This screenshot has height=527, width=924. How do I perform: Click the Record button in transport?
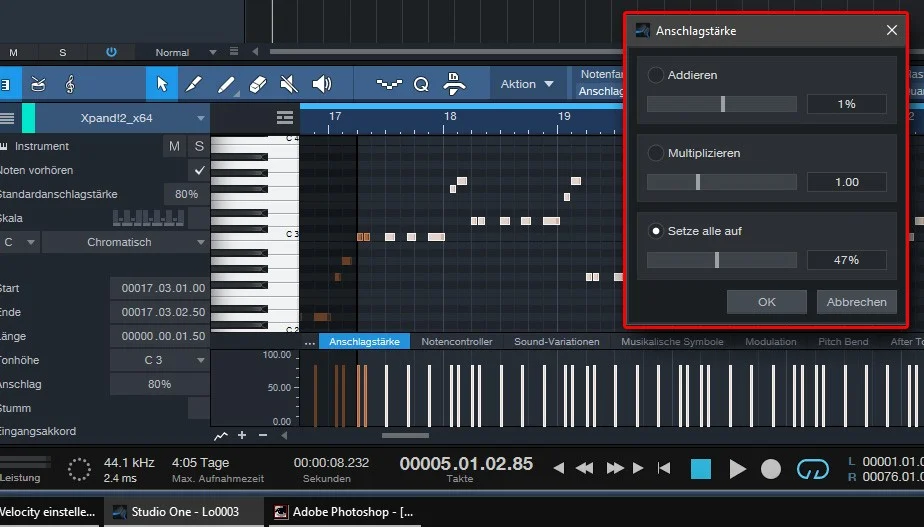pyautogui.click(x=771, y=469)
